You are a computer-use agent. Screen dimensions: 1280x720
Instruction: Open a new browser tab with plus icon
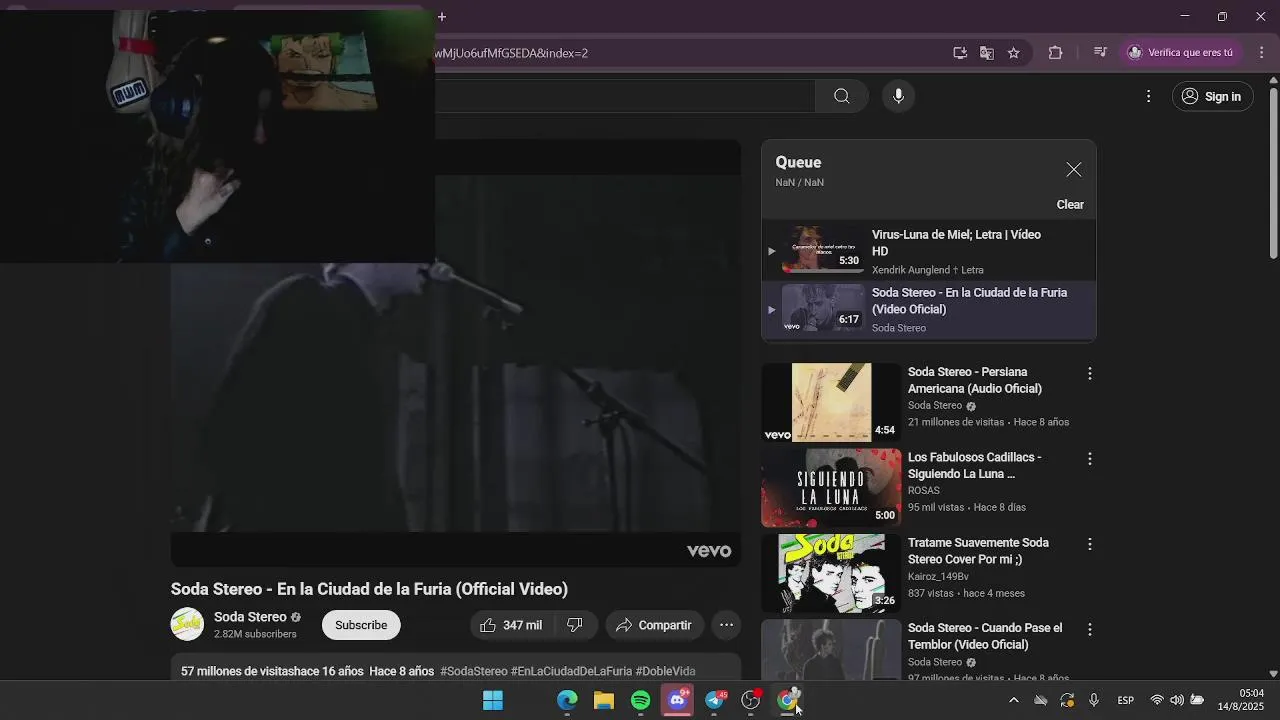(x=442, y=16)
